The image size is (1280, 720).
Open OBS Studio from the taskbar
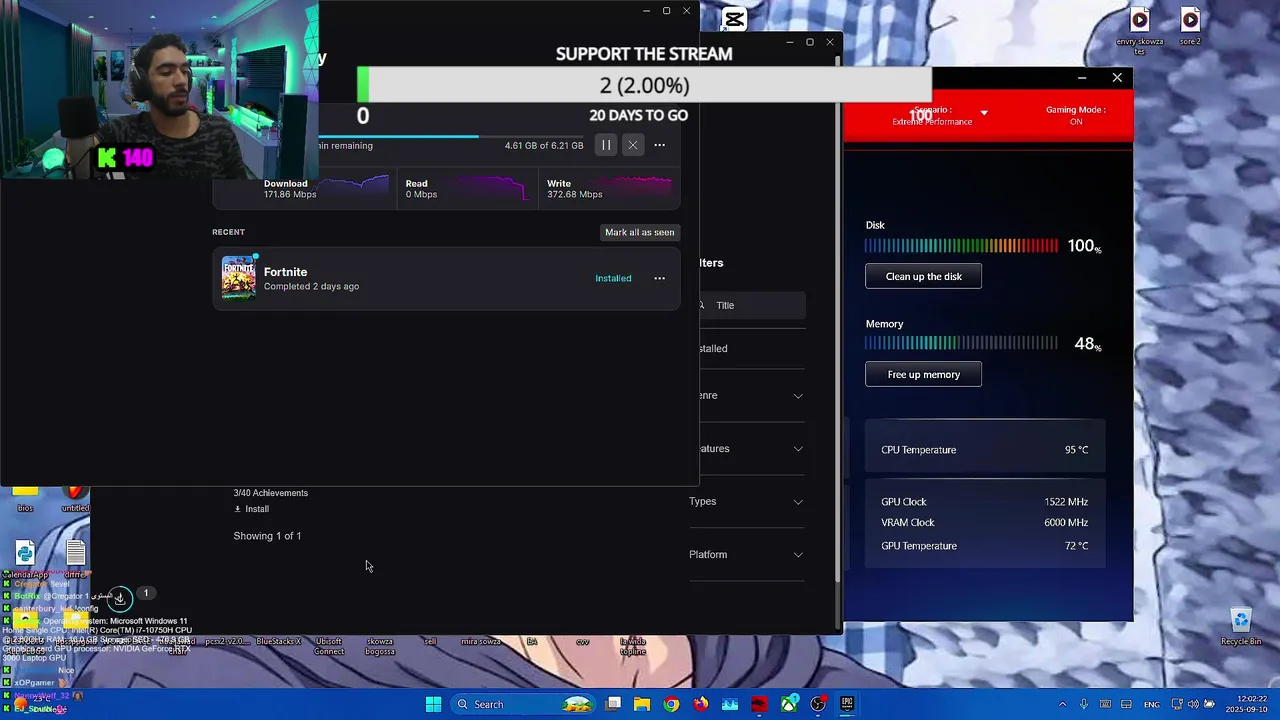(818, 704)
